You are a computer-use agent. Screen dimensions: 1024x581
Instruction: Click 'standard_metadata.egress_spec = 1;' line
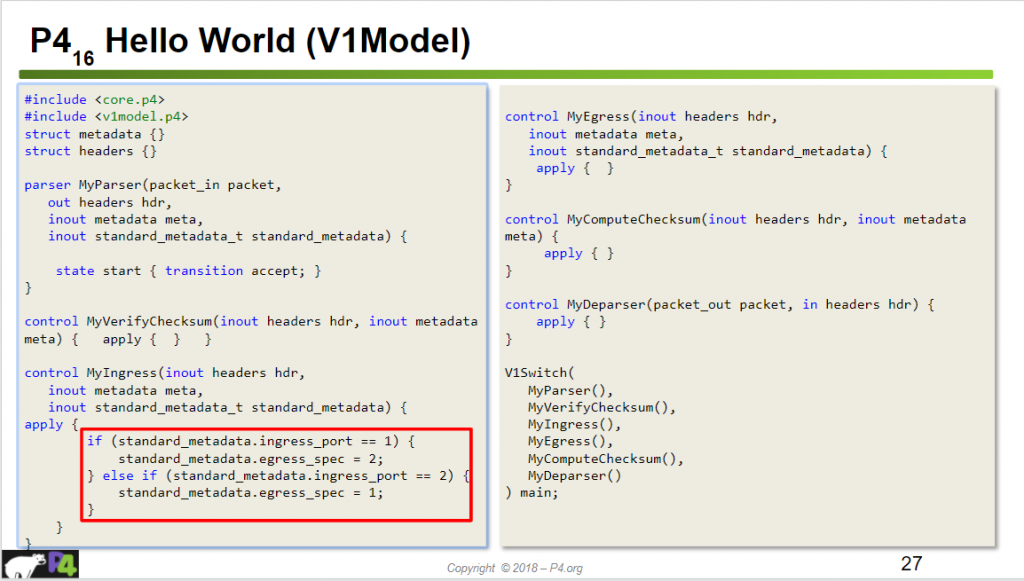coord(251,493)
